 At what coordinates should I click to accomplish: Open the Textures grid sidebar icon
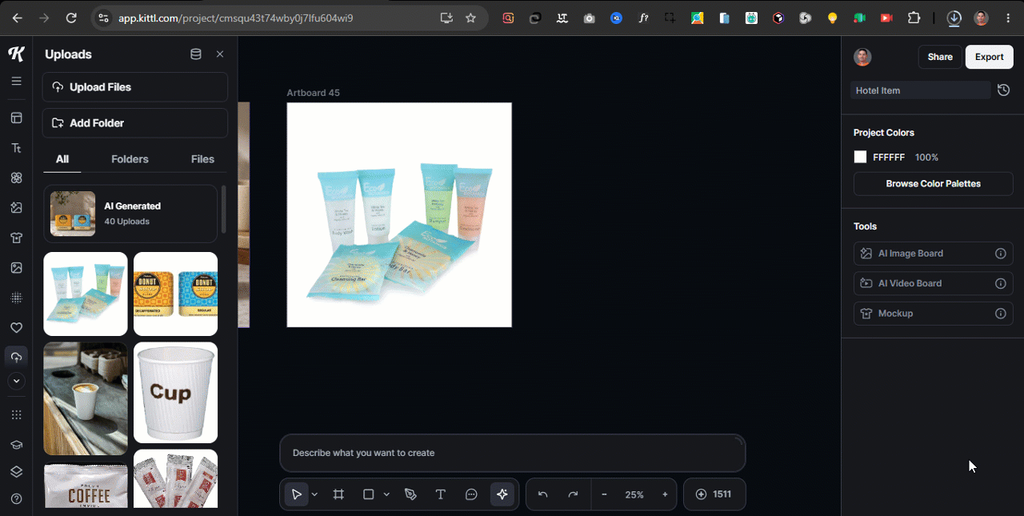[16, 298]
